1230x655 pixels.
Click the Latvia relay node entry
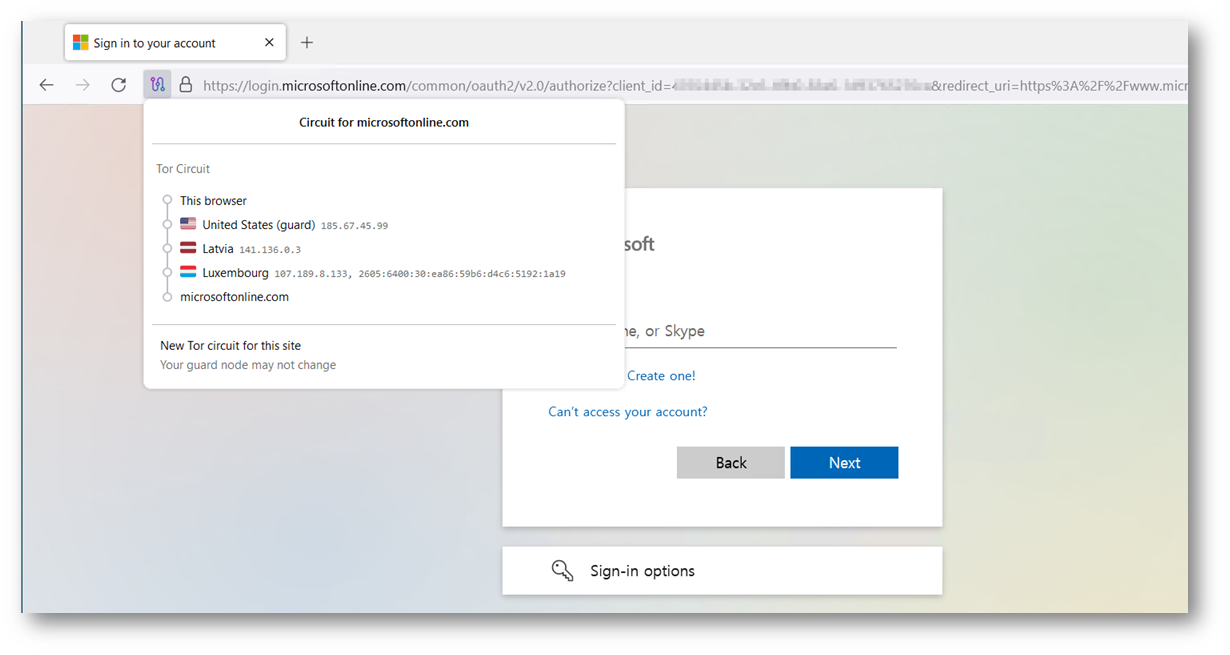240,249
